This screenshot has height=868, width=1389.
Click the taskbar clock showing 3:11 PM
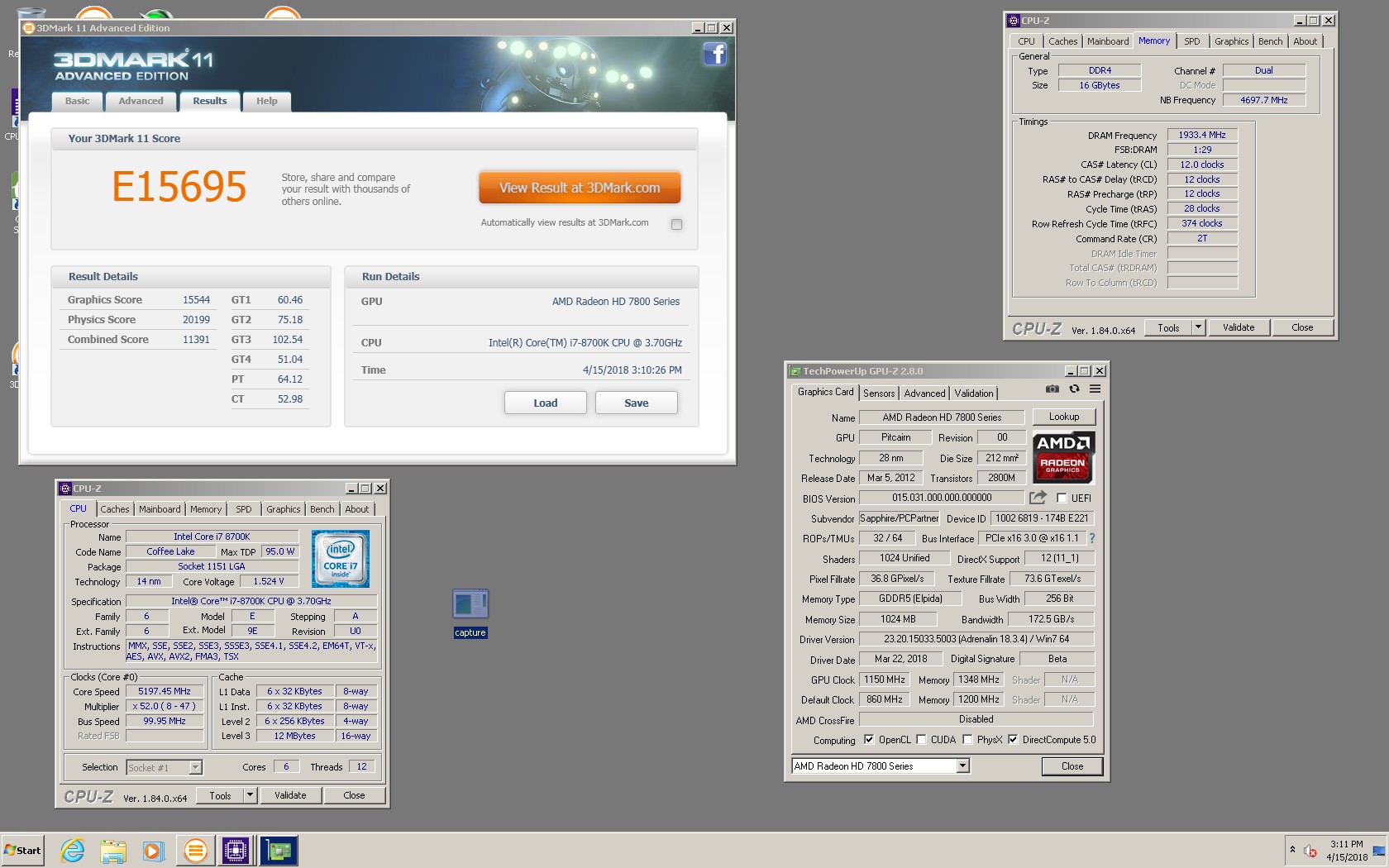1347,851
